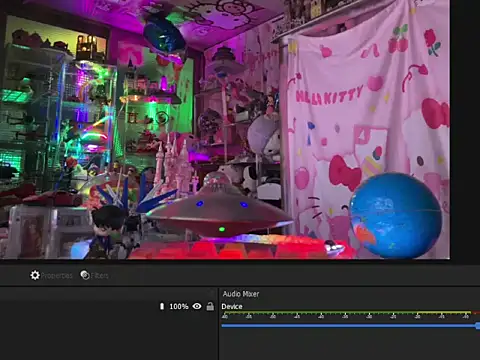Adjust the Device volume slider
480x360 pixels.
tap(351, 326)
